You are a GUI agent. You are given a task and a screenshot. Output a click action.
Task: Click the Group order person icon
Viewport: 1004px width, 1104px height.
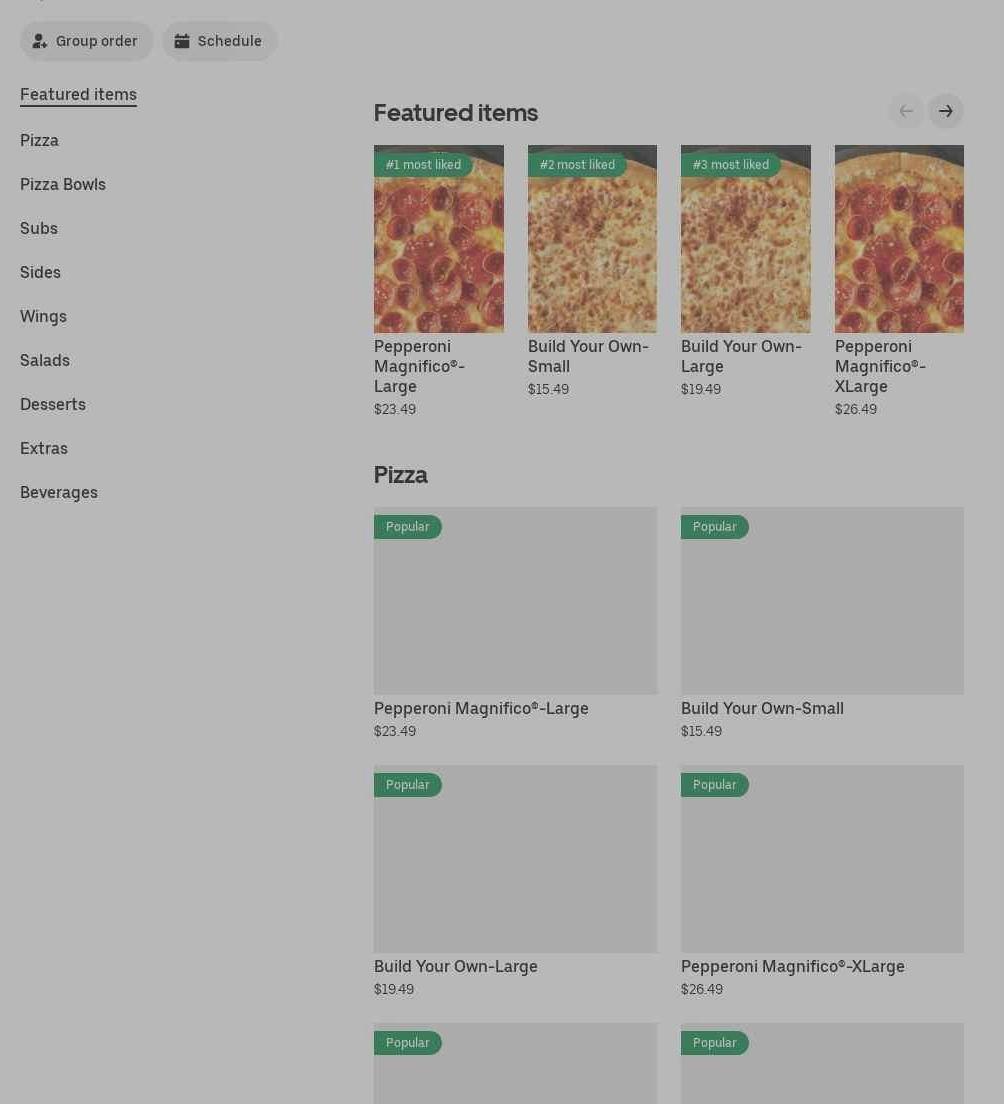pos(40,41)
